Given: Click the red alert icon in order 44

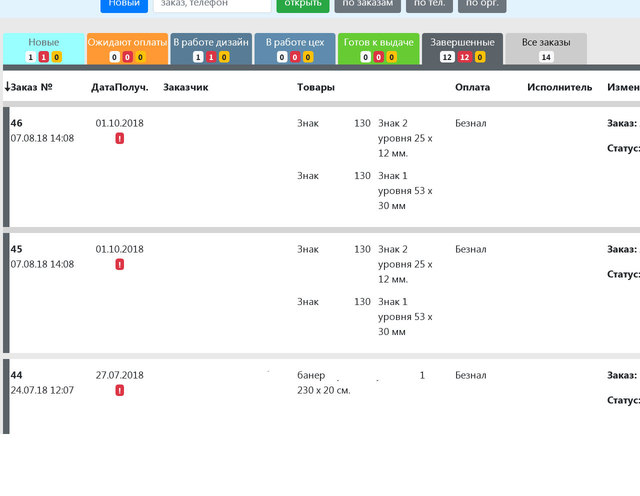Looking at the screenshot, I should (120, 391).
